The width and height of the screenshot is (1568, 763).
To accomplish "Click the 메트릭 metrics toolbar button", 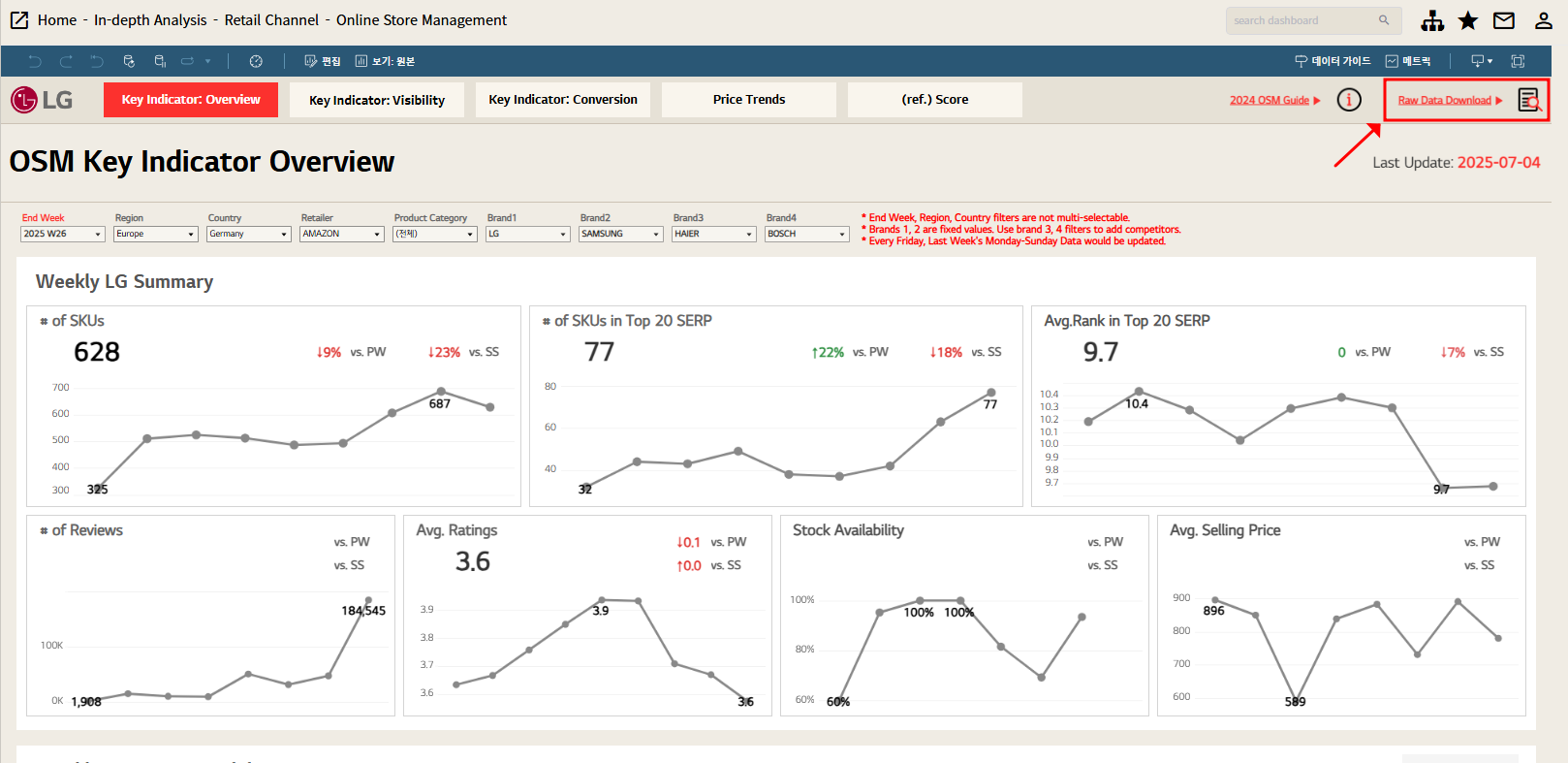I will [x=1408, y=61].
